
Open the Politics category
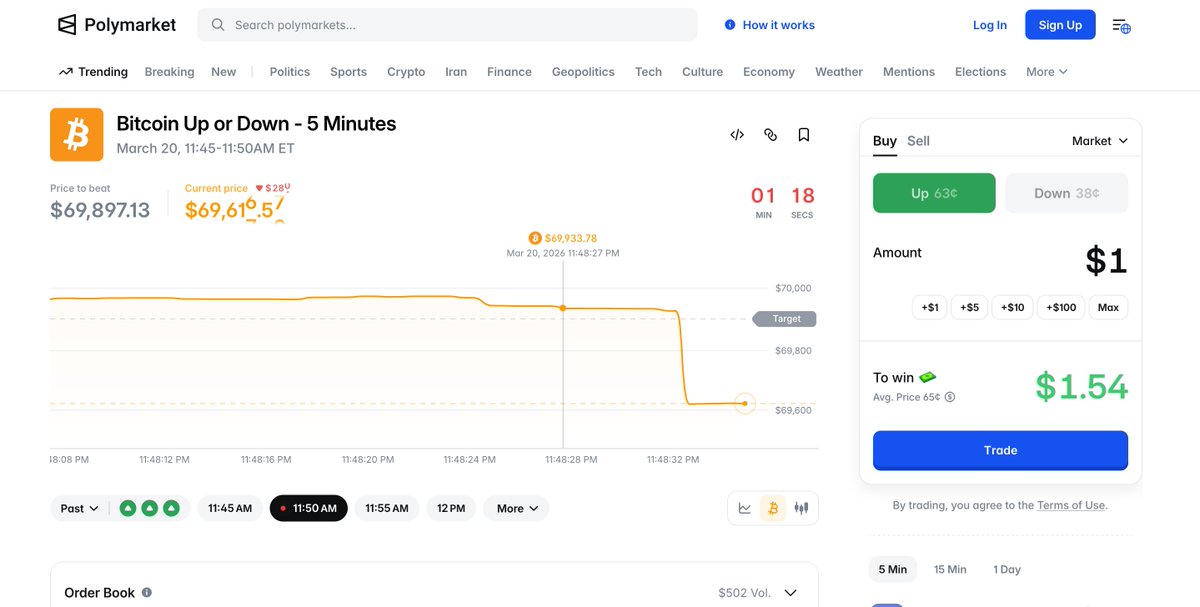coord(290,72)
